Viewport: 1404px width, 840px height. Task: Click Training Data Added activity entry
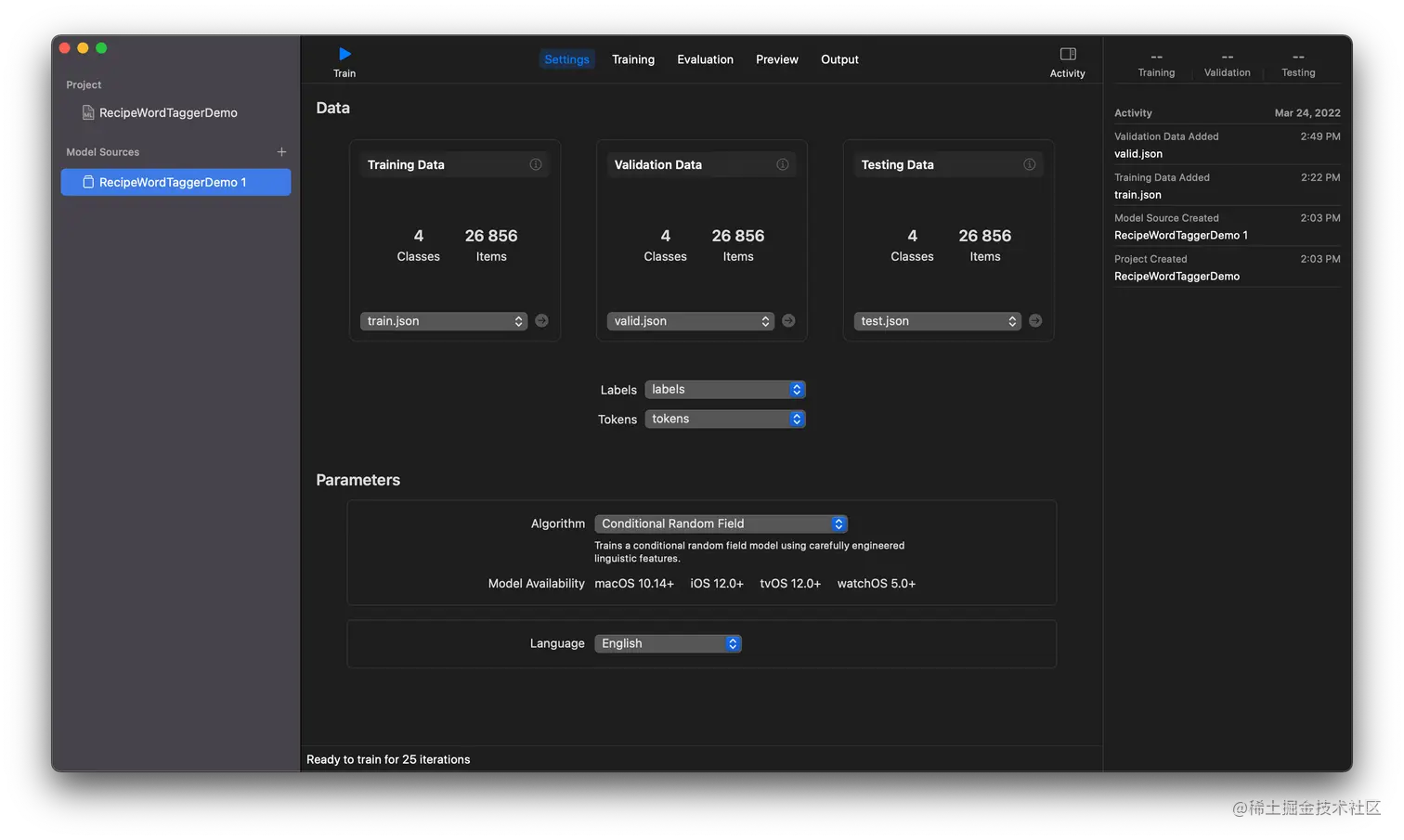(1228, 186)
